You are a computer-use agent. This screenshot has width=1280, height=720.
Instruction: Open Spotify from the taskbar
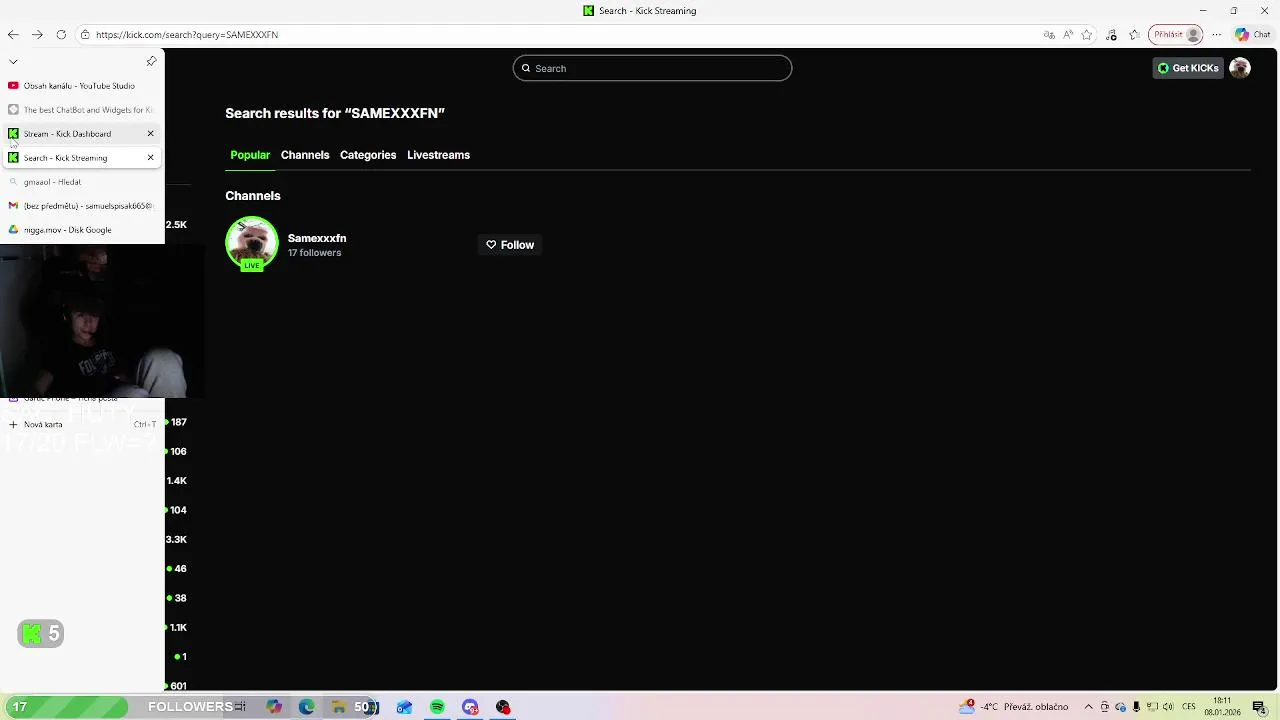(x=437, y=707)
